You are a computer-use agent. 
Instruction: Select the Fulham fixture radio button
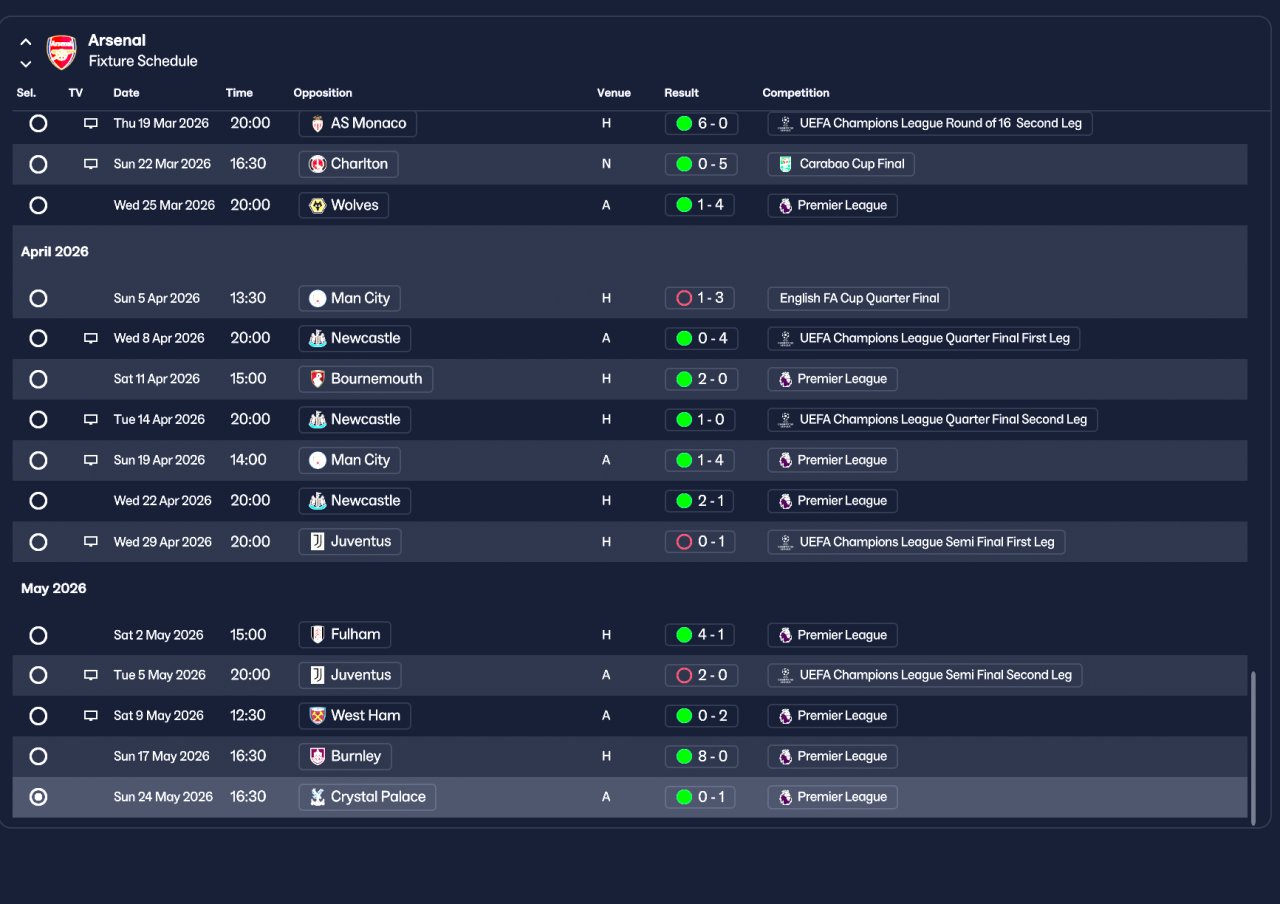click(x=38, y=635)
